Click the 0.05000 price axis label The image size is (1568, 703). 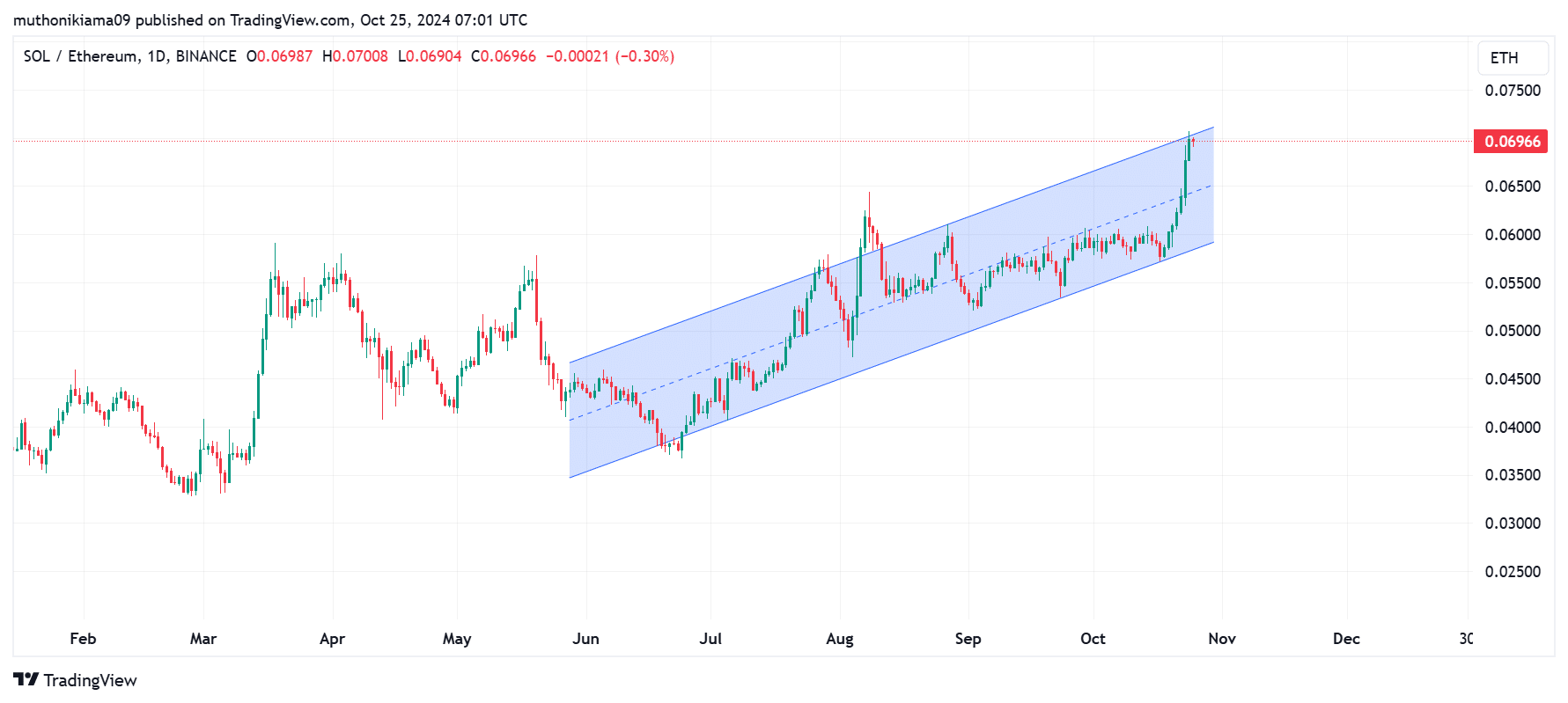[1513, 331]
